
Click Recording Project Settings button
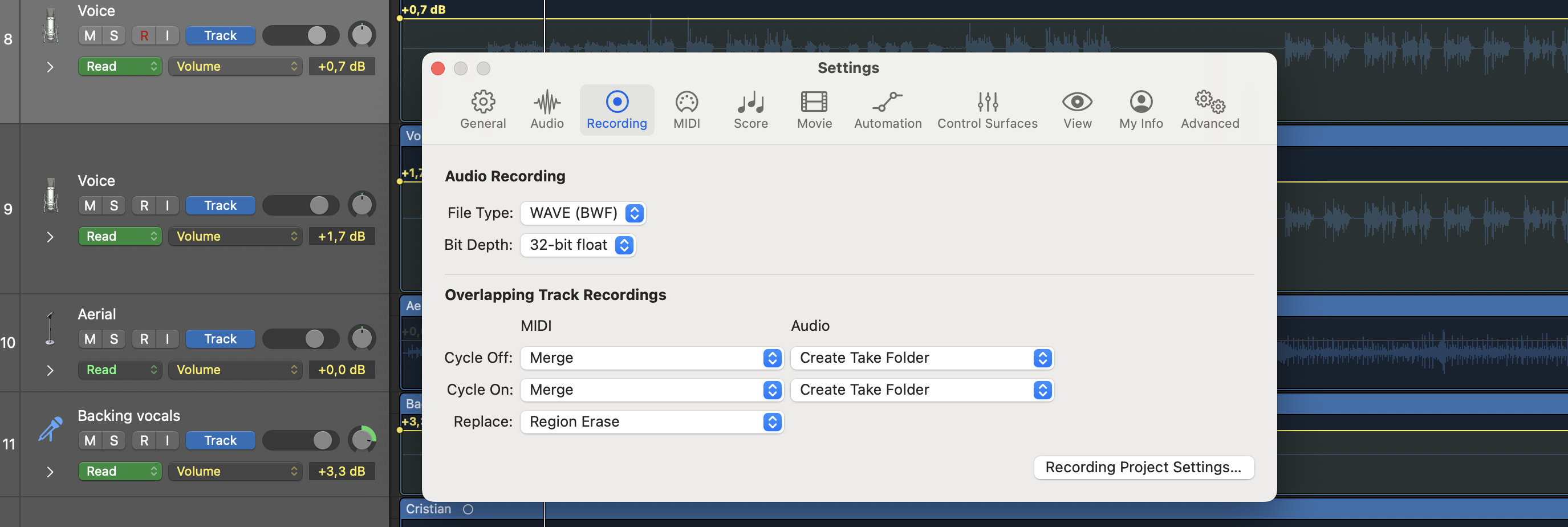(1144, 467)
